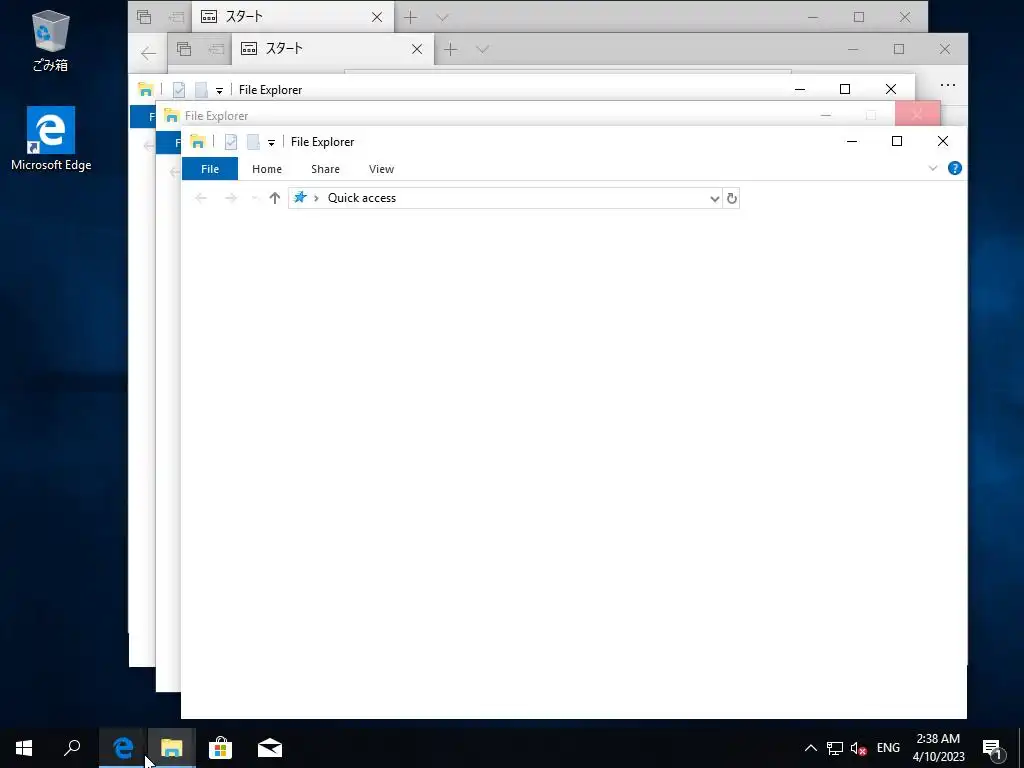The image size is (1024, 768).
Task: Open Customize Quick Access Toolbar dropdown in front window
Action: tap(271, 142)
